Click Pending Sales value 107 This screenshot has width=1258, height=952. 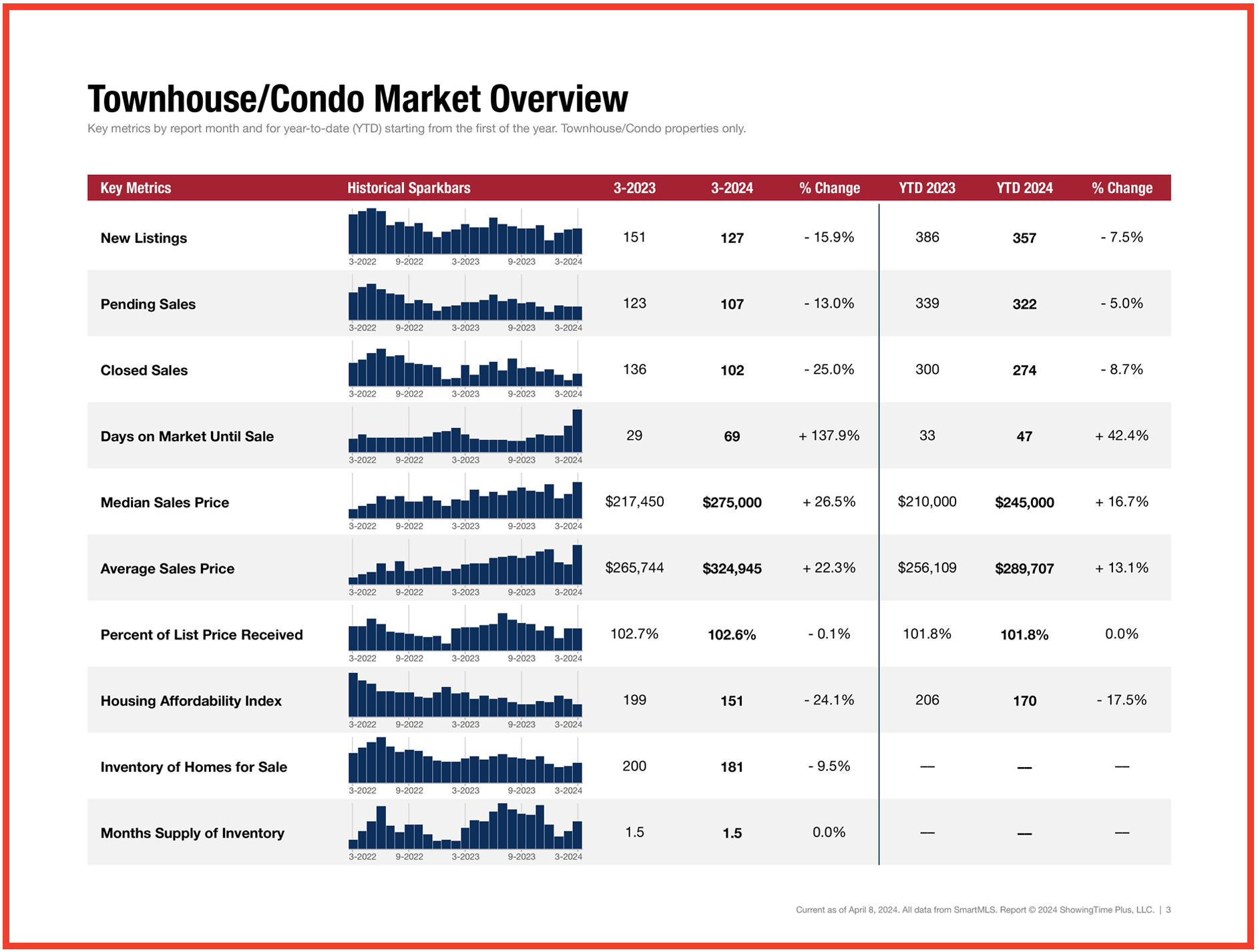coord(732,304)
